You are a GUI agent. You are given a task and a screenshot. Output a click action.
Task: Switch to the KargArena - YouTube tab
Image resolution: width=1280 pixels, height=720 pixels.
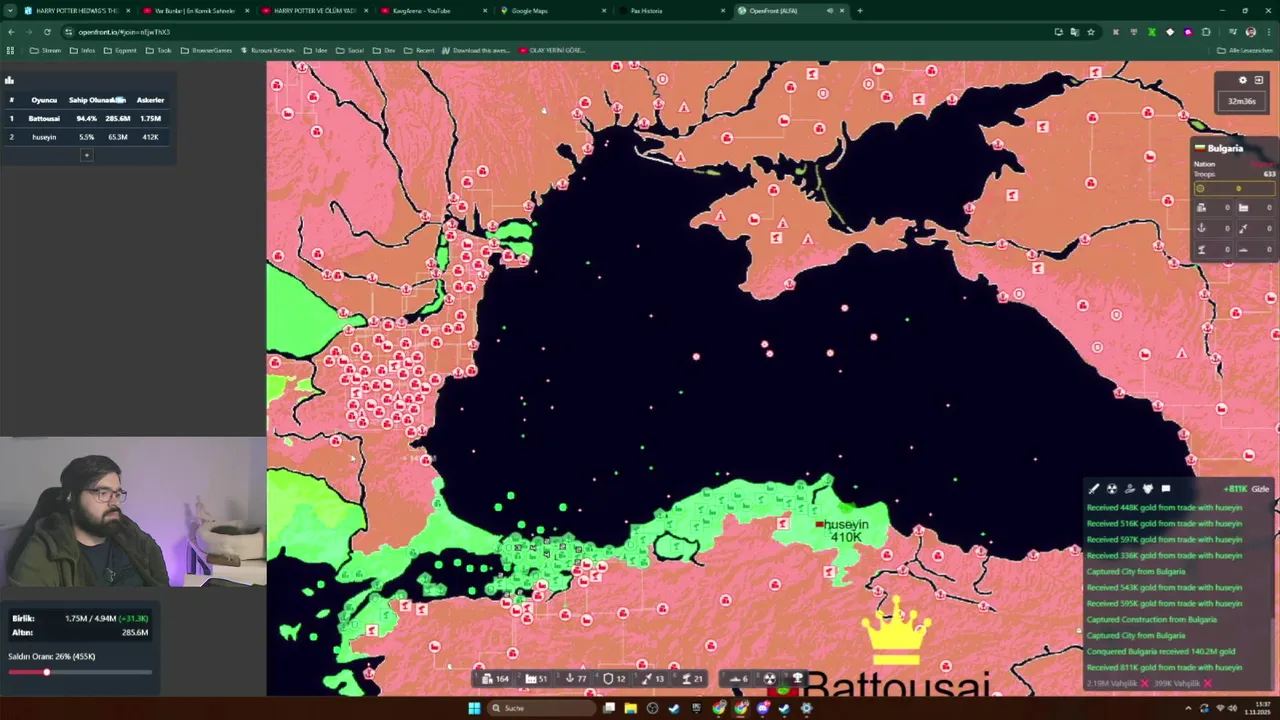(430, 10)
